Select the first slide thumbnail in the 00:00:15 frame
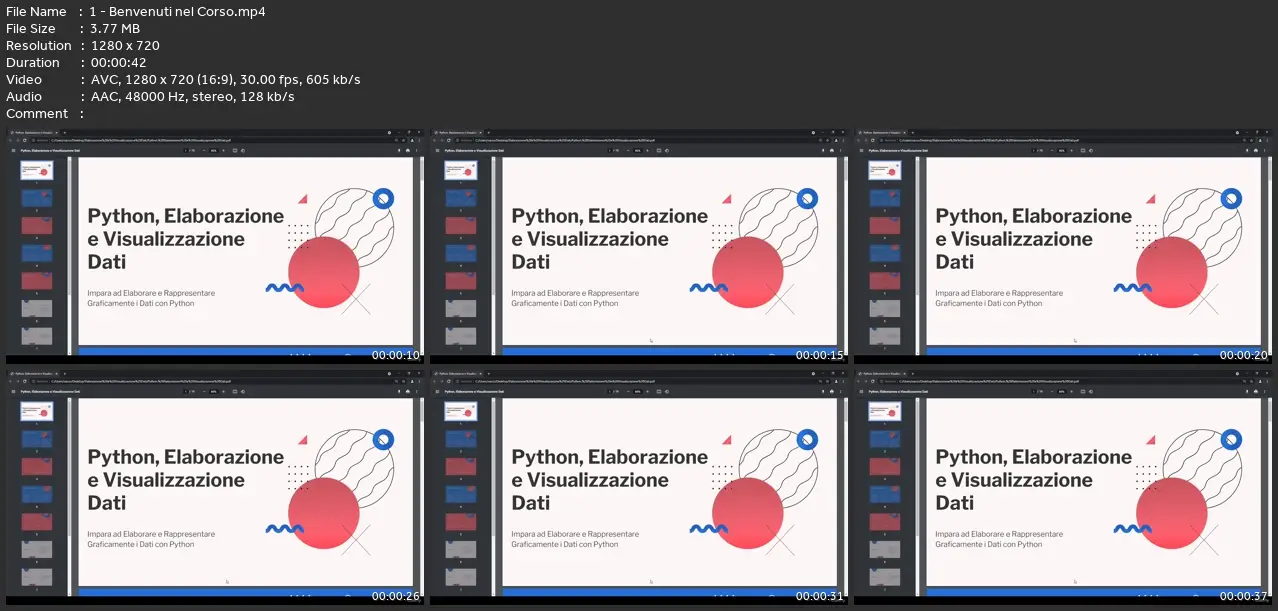 point(461,170)
